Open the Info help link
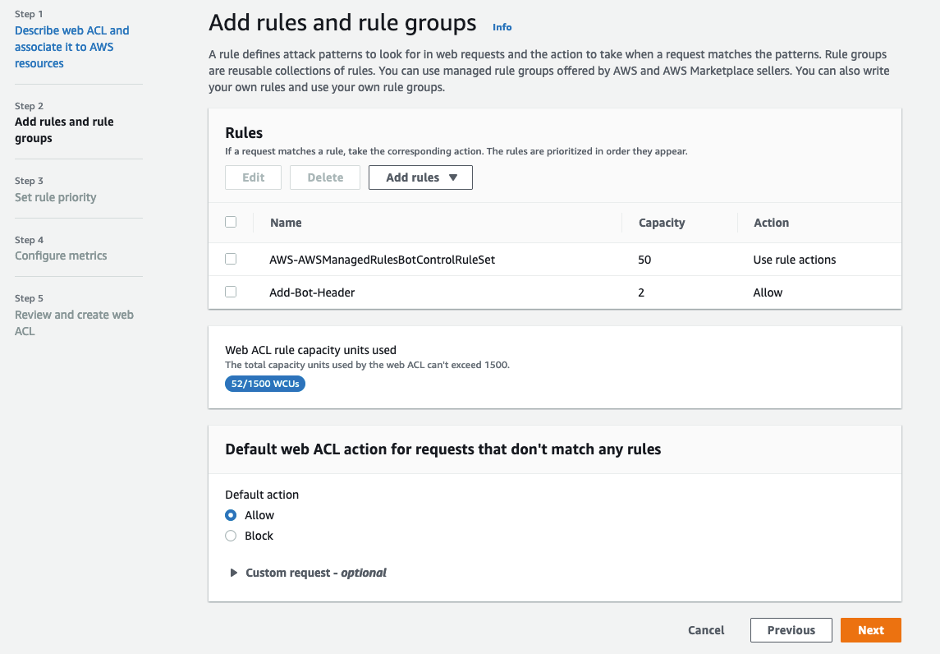 502,26
